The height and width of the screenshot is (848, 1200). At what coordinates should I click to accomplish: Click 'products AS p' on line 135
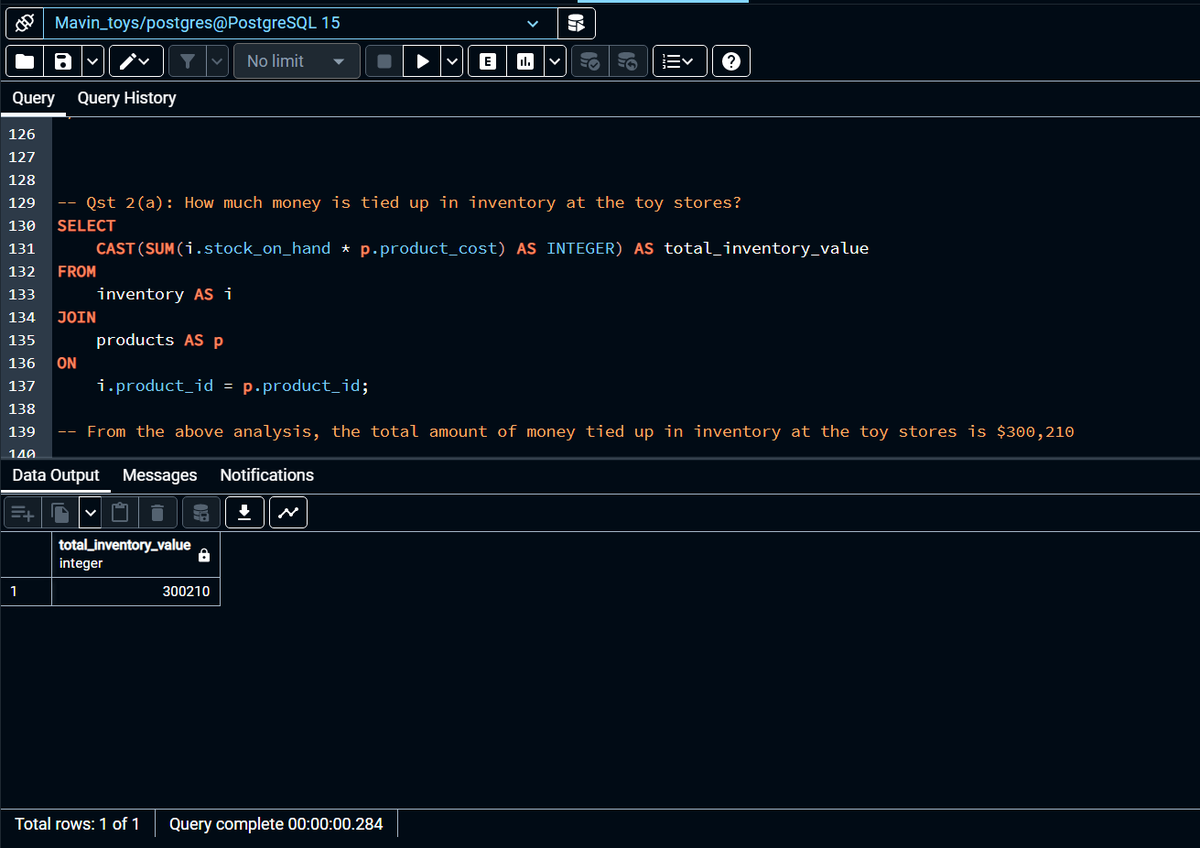pos(160,341)
